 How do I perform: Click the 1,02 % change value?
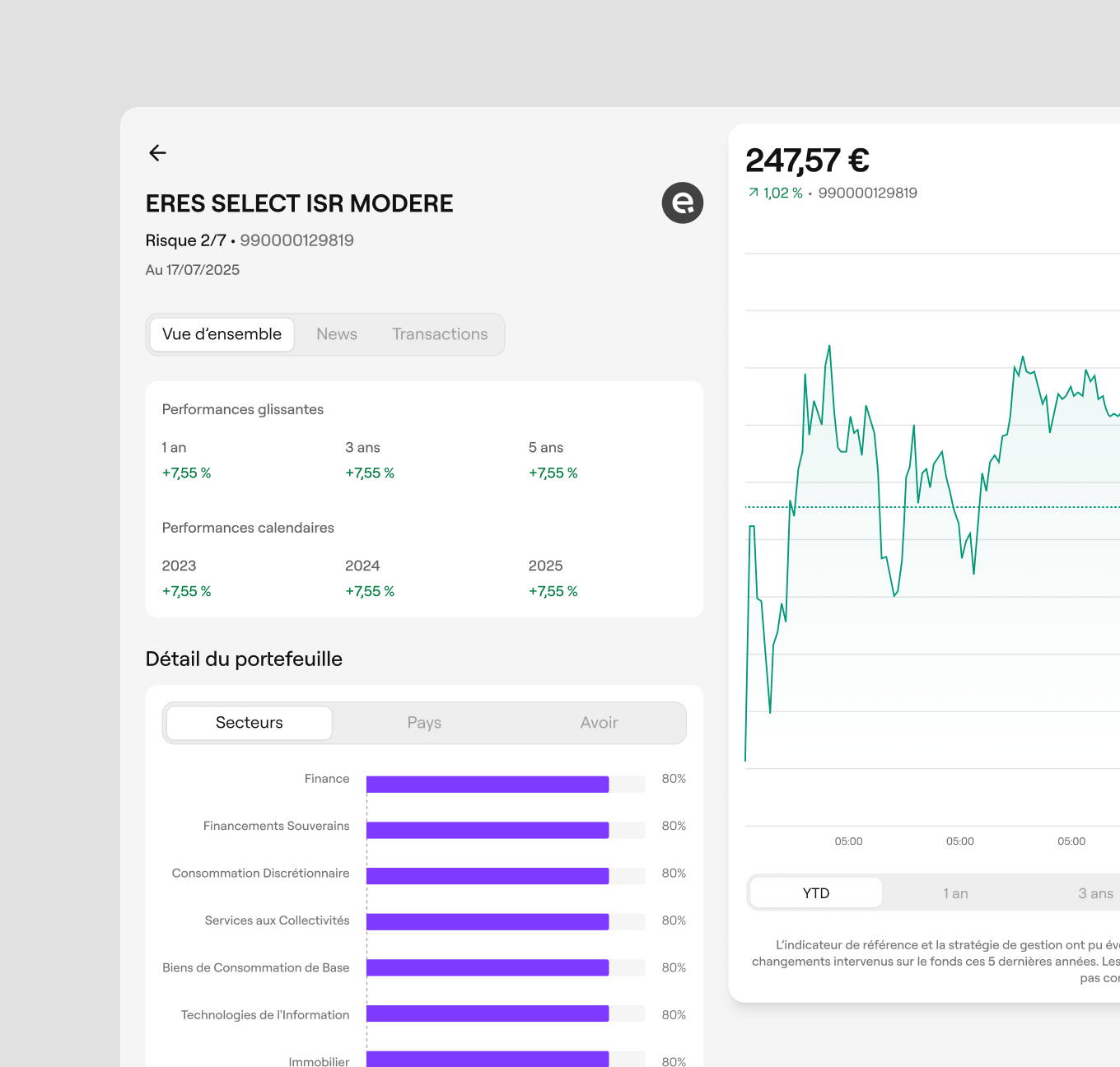[x=782, y=193]
